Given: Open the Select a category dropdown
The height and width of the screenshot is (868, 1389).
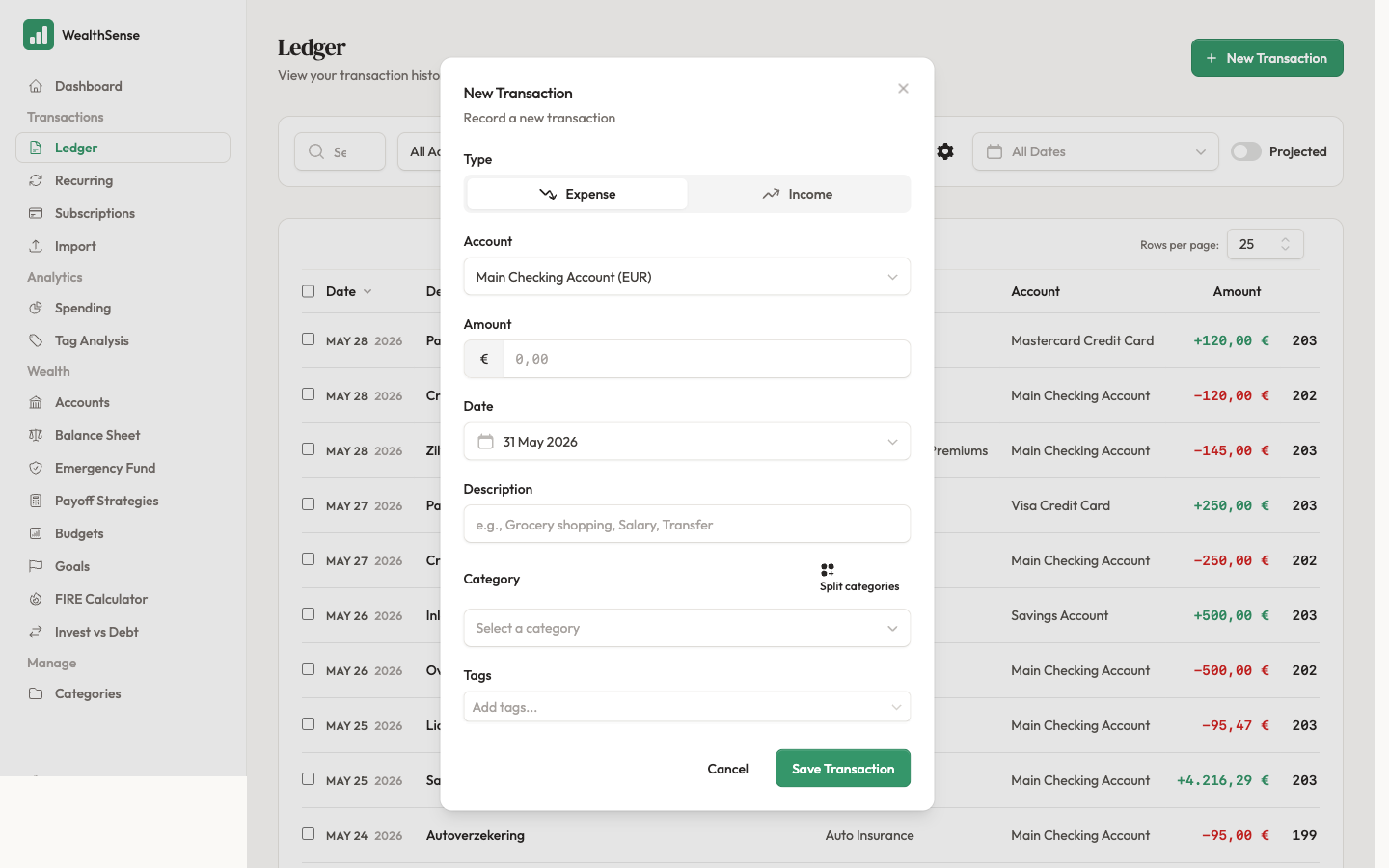Looking at the screenshot, I should 687,628.
